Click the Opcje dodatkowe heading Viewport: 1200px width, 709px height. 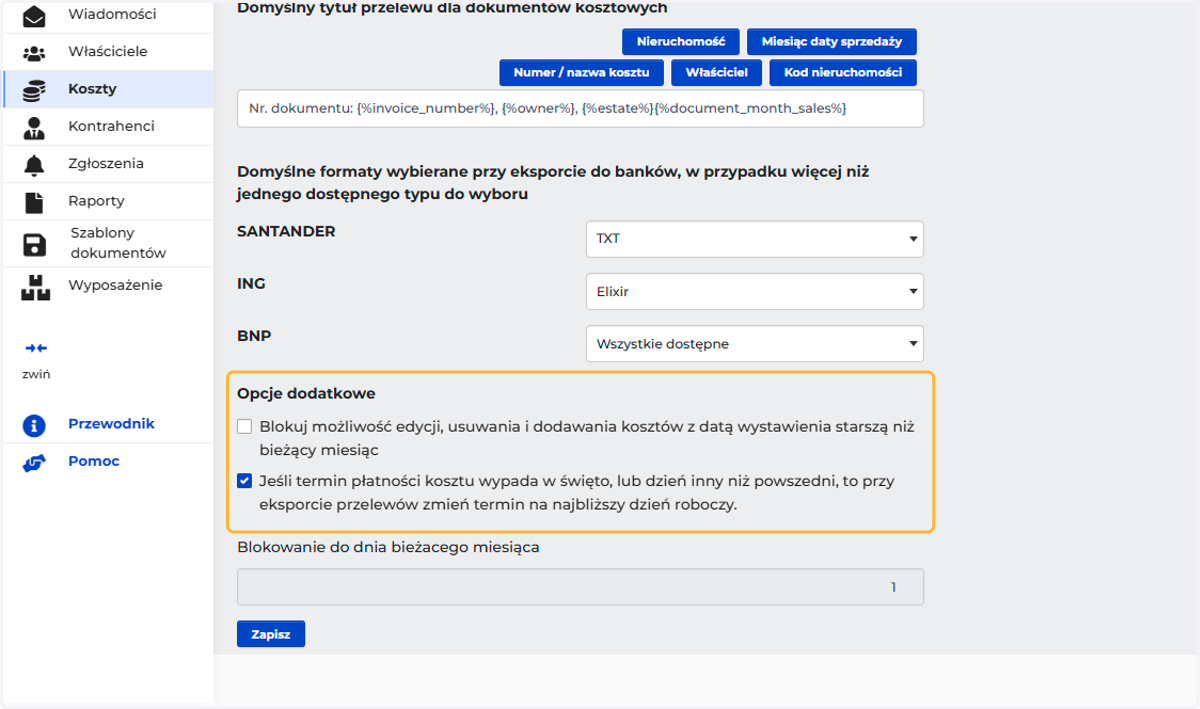point(306,394)
